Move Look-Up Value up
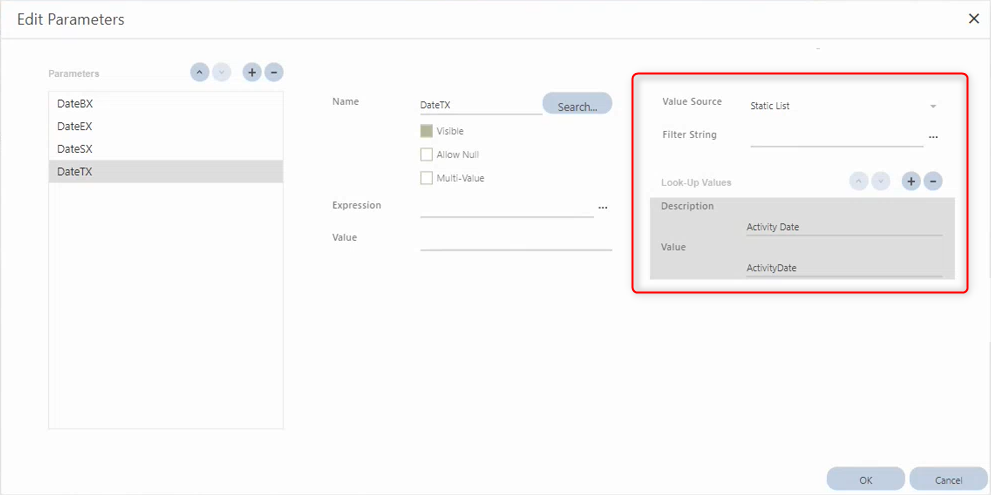 pyautogui.click(x=858, y=182)
